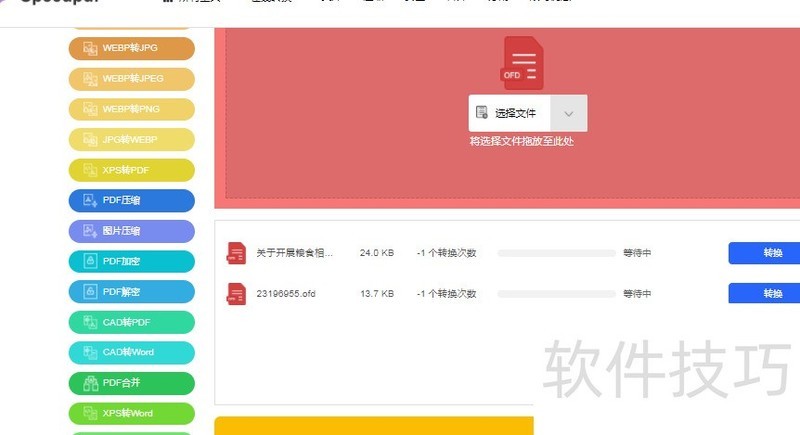This screenshot has height=435, width=800.
Task: Click the PDF合并 merge icon
Action: click(91, 383)
